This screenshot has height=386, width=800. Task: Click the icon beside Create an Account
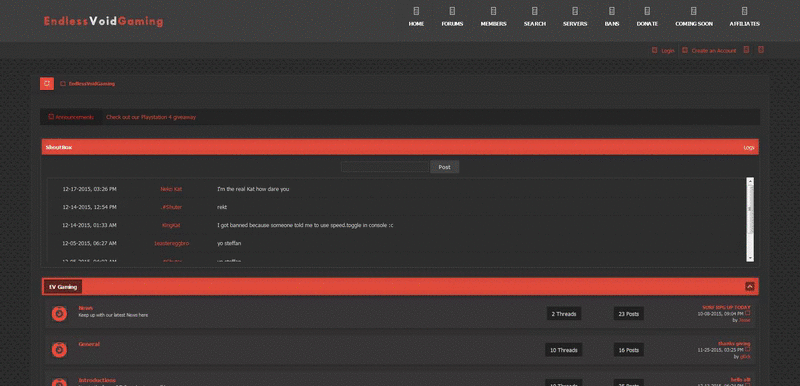point(685,50)
